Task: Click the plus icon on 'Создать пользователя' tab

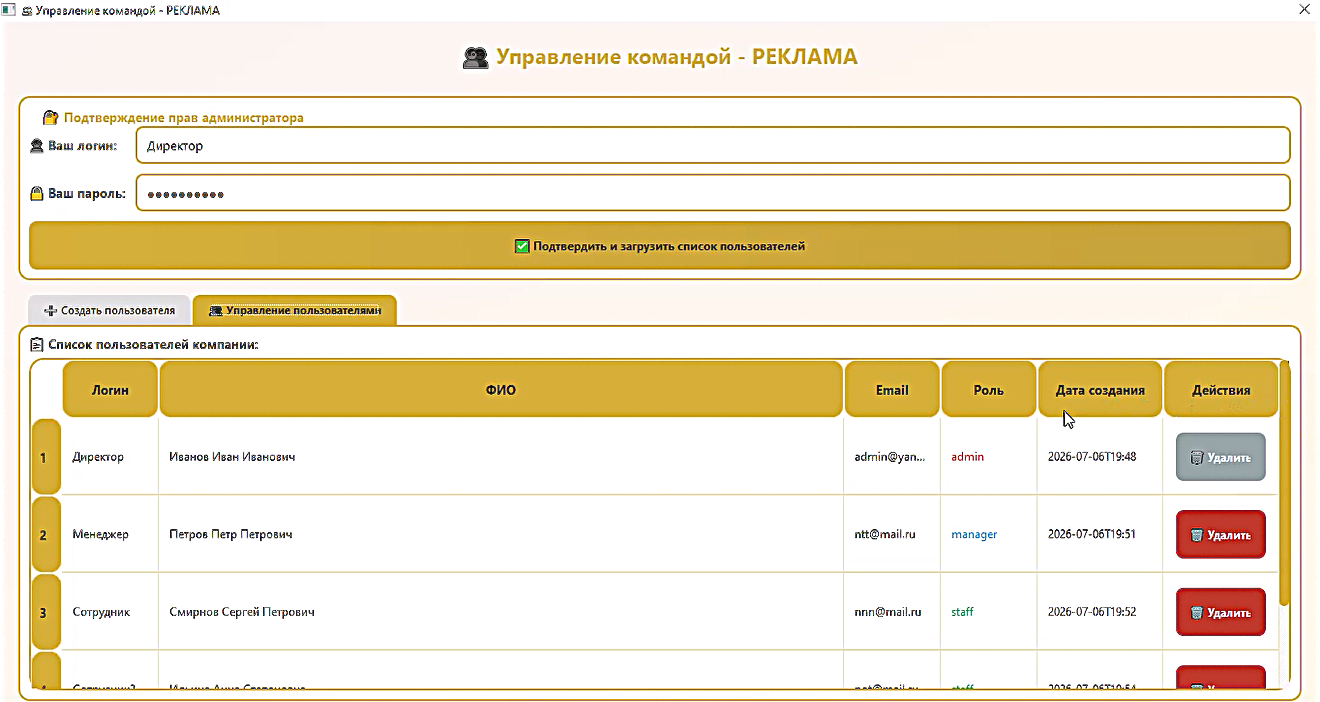Action: click(50, 311)
